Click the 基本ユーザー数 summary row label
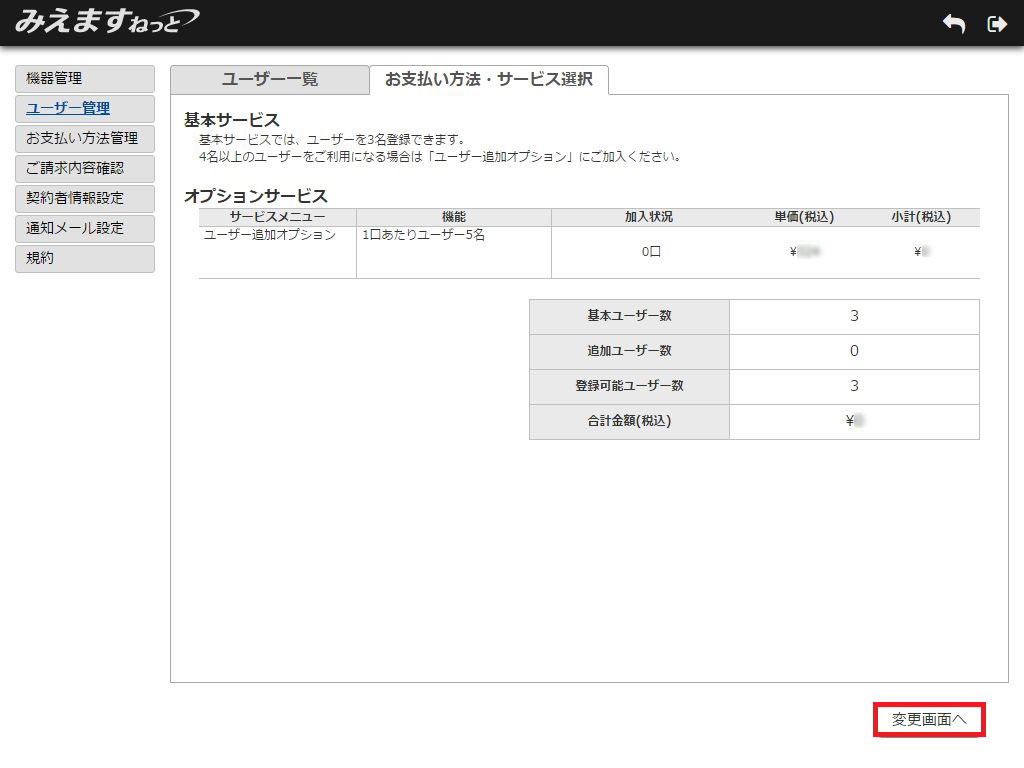This screenshot has width=1024, height=768. pyautogui.click(x=629, y=316)
